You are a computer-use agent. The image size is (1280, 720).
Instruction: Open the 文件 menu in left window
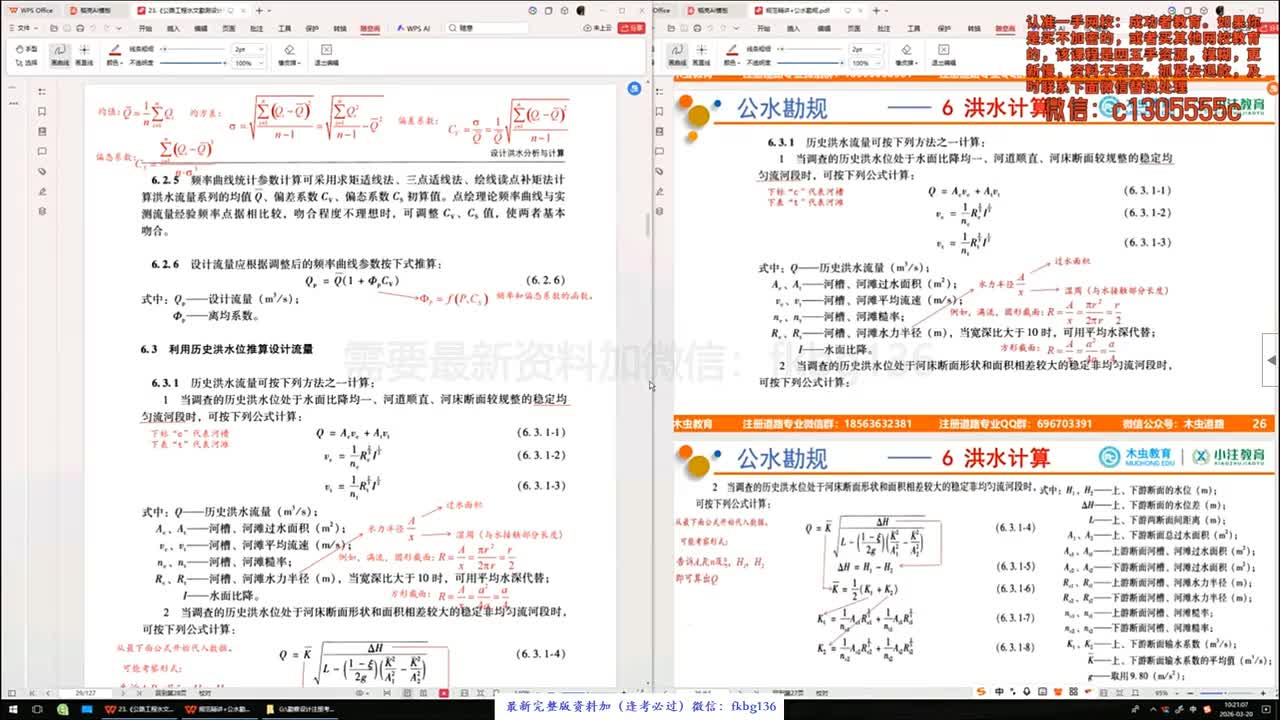click(x=24, y=28)
